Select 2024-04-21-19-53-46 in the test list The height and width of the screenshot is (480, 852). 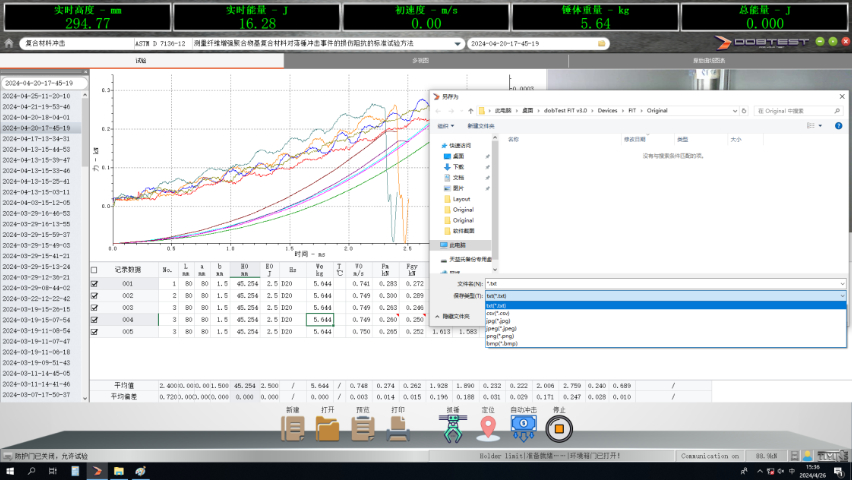pos(37,106)
